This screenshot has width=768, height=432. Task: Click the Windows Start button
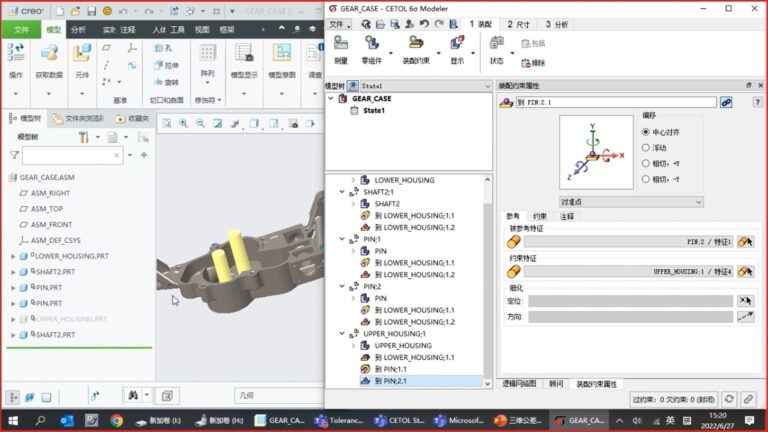pos(13,420)
